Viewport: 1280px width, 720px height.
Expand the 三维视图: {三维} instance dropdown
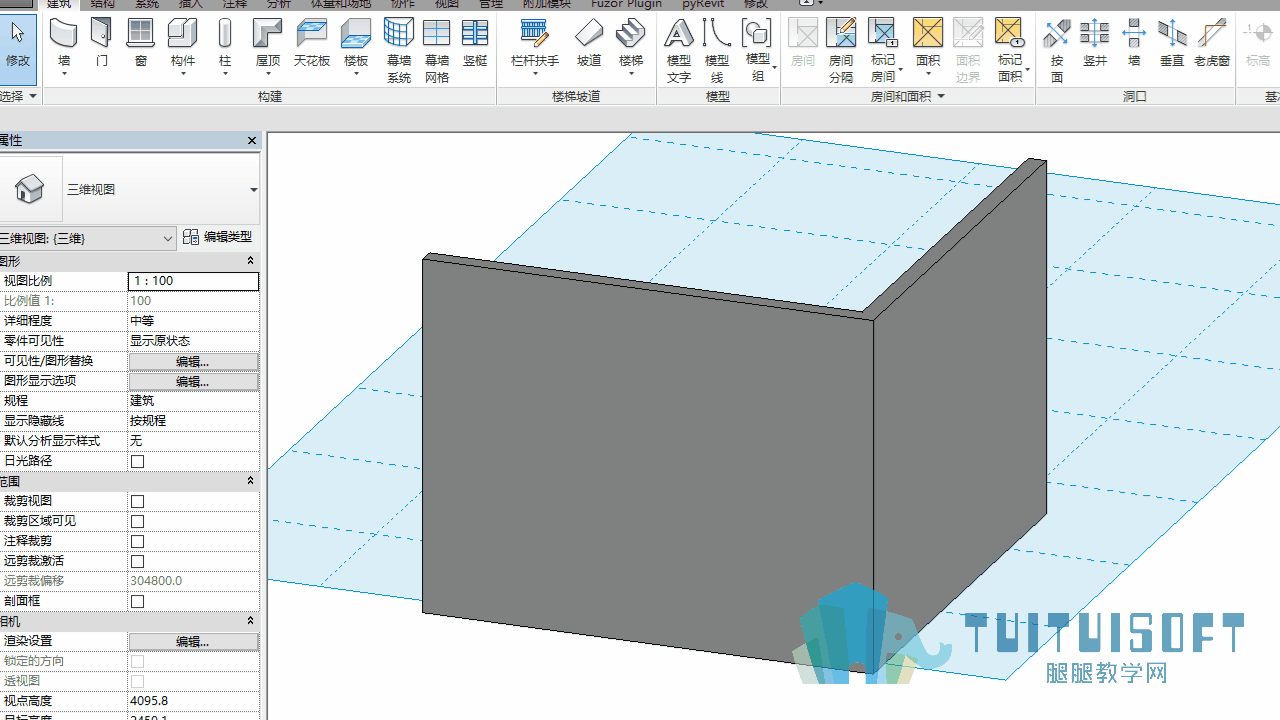point(168,238)
